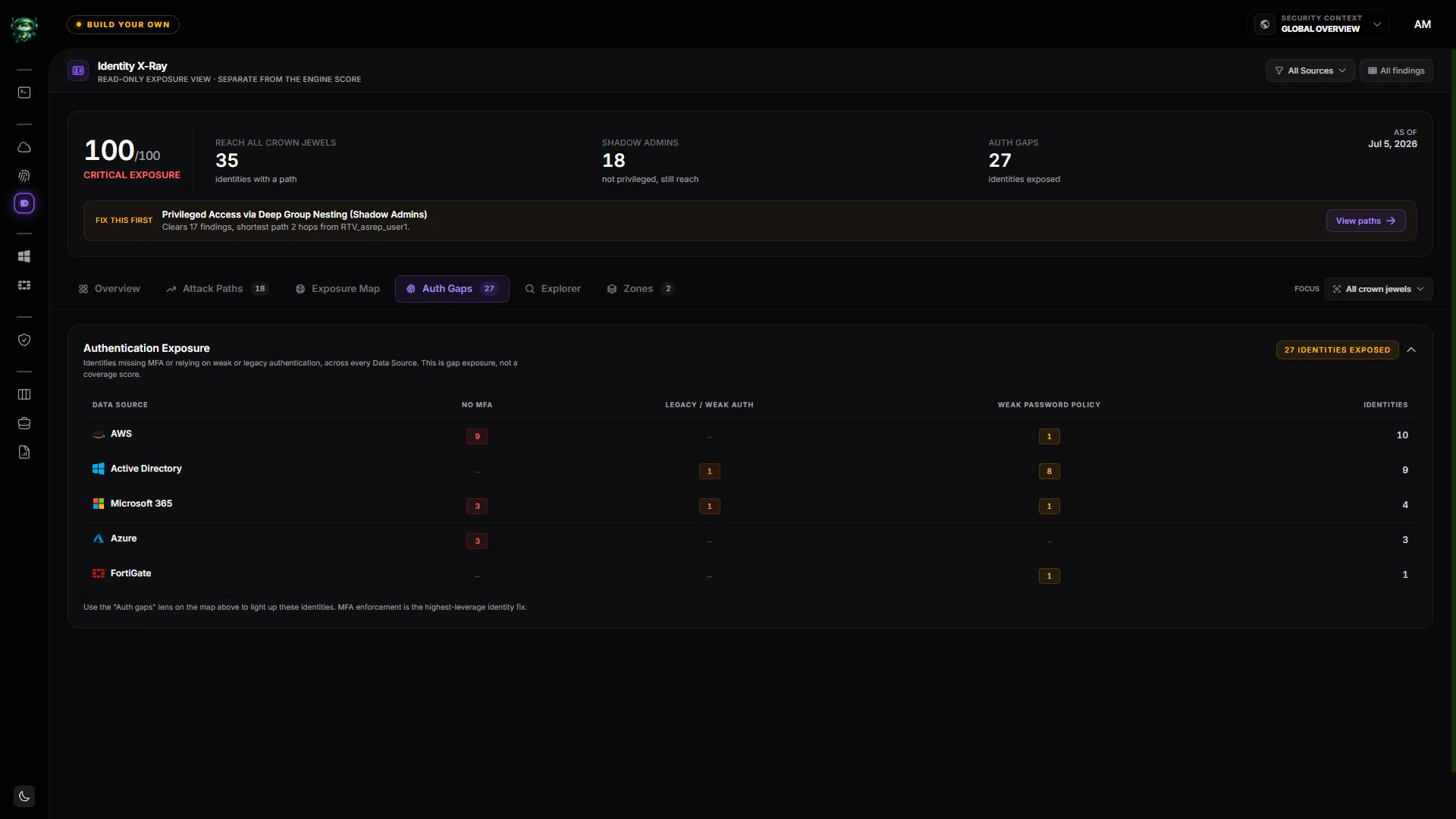The height and width of the screenshot is (819, 1456).
Task: Click the cloud icon in sidebar
Action: pyautogui.click(x=24, y=147)
